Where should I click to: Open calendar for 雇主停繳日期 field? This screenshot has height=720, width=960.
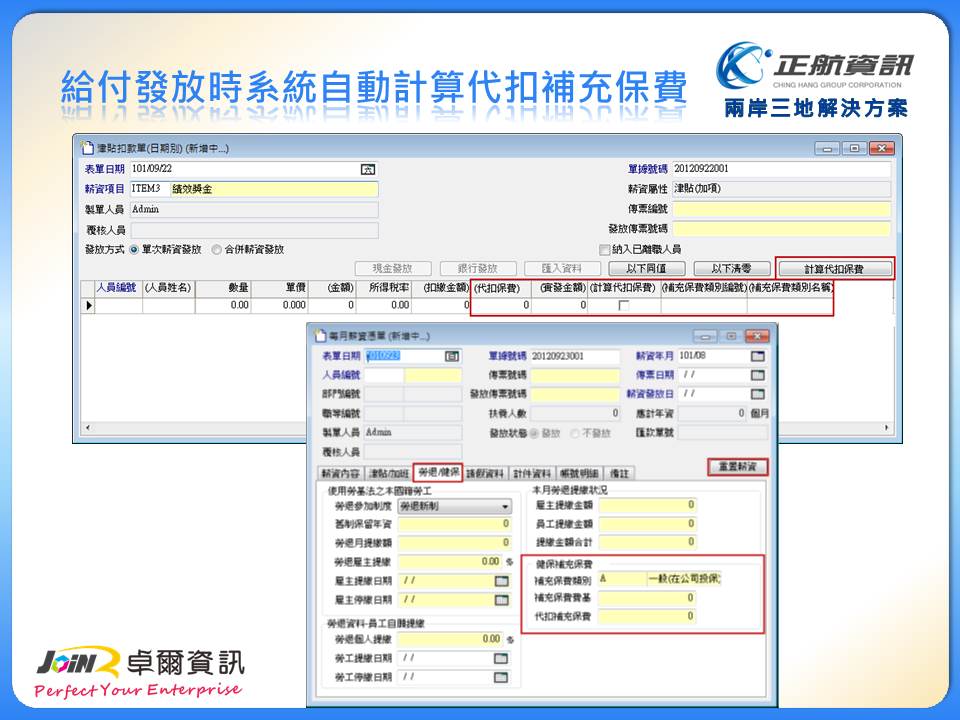pos(501,600)
